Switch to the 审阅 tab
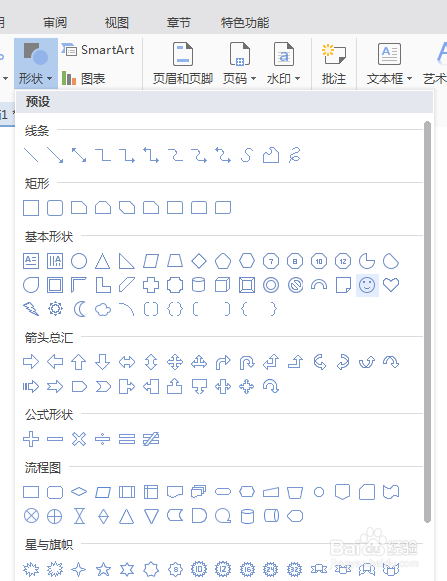Screen dimensions: 447x581 point(55,23)
